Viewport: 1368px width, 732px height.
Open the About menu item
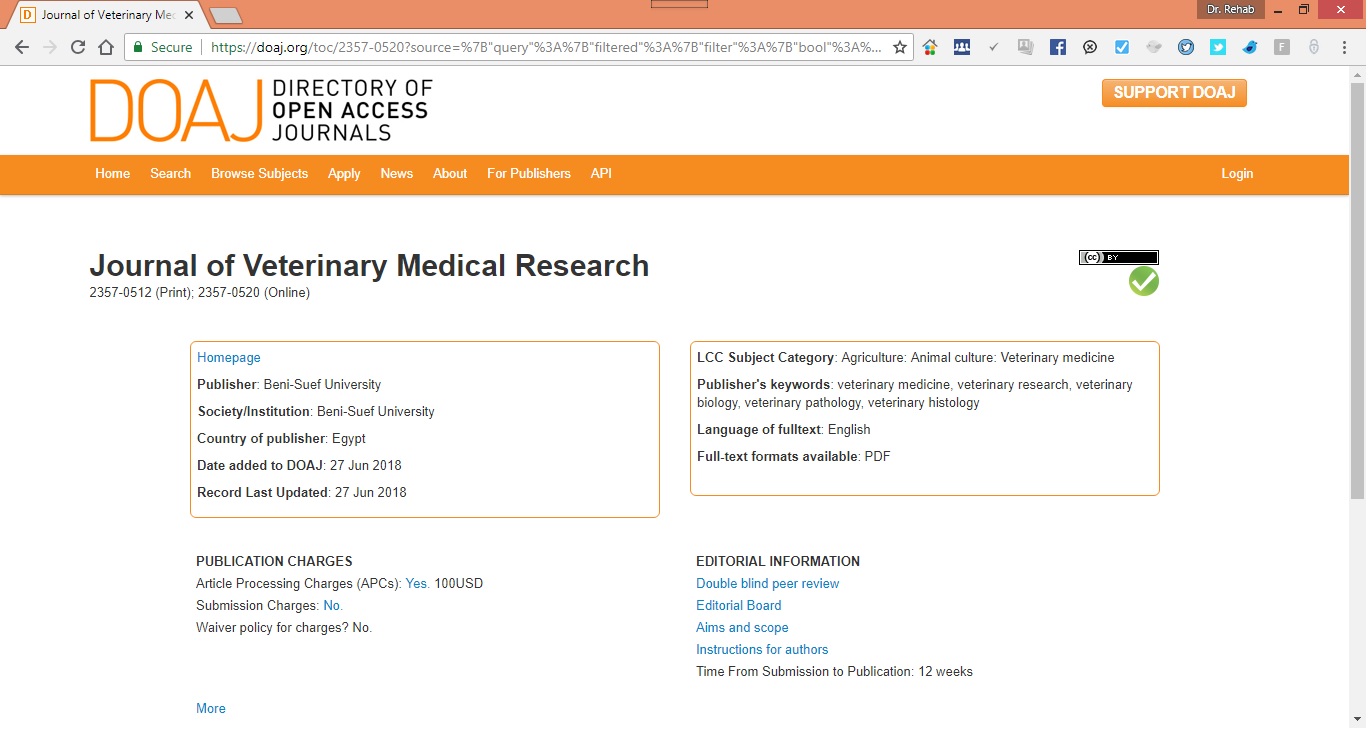450,173
